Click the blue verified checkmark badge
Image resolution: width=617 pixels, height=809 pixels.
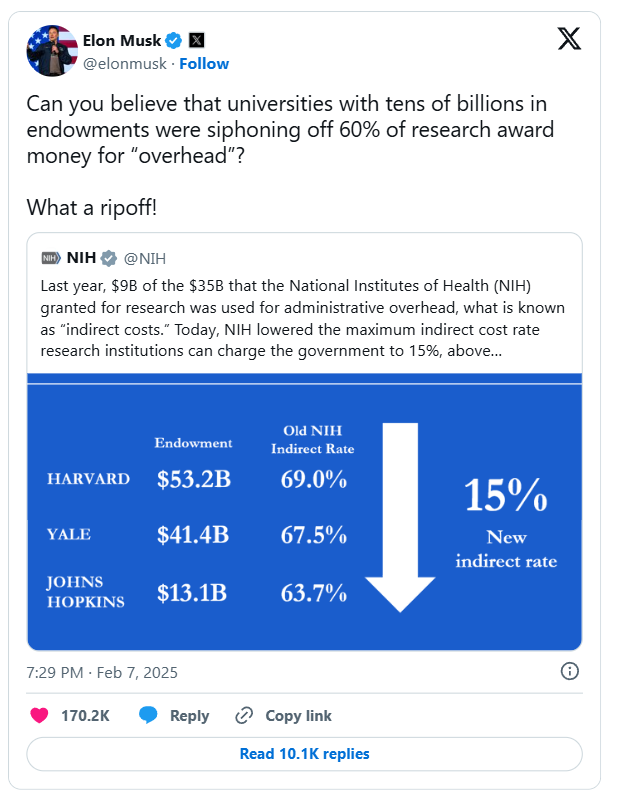(174, 40)
